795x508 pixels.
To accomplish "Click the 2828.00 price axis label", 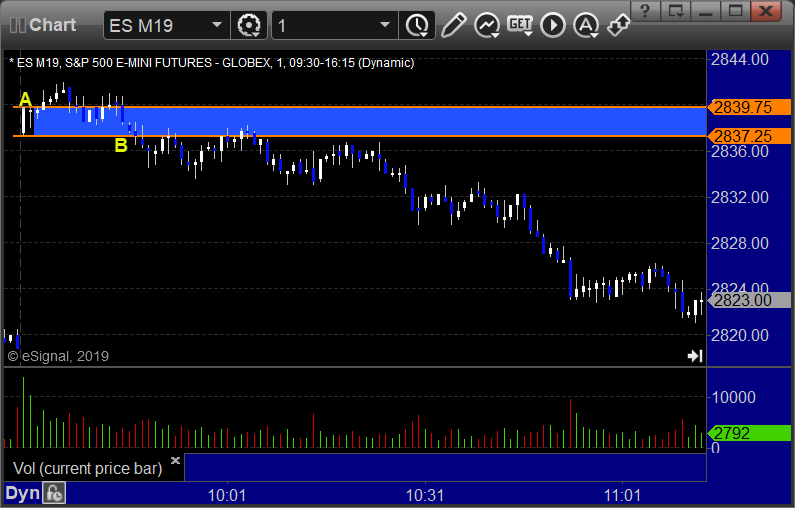I will coord(740,243).
